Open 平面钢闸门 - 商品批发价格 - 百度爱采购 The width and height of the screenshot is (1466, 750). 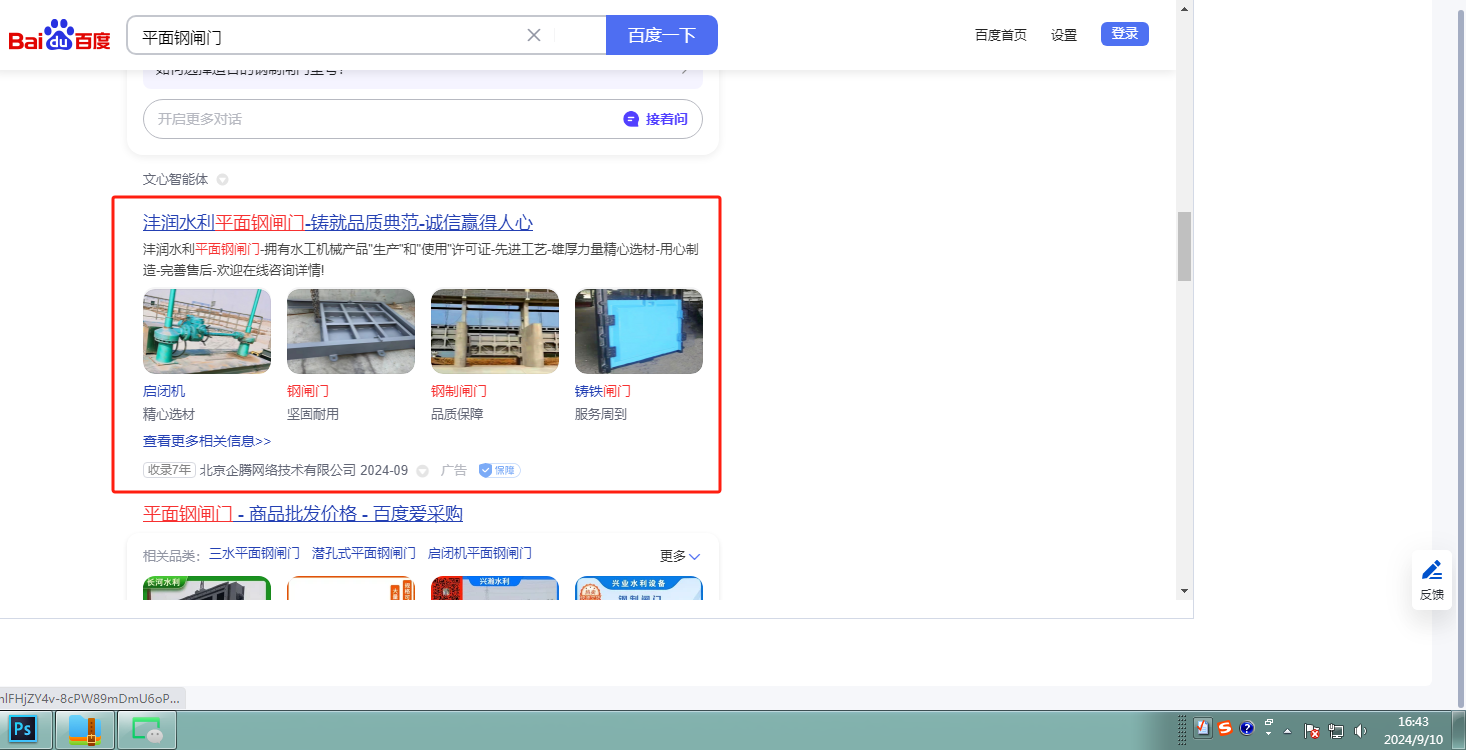click(x=303, y=514)
